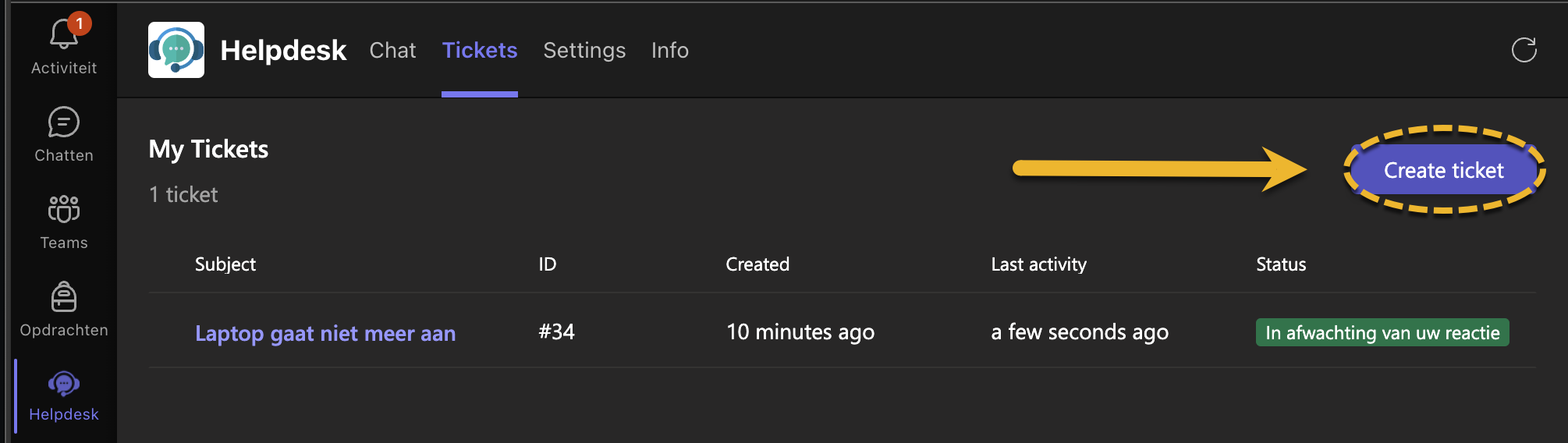This screenshot has height=443, width=1568.
Task: Open the Info tab
Action: tap(670, 51)
